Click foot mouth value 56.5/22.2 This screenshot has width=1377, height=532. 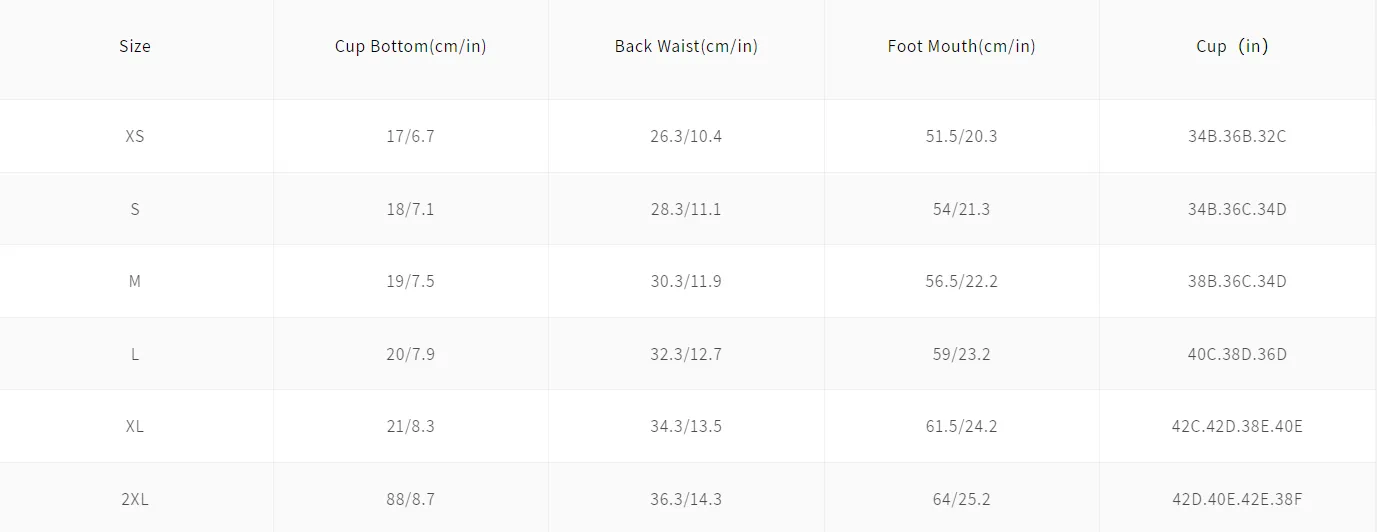pos(961,281)
